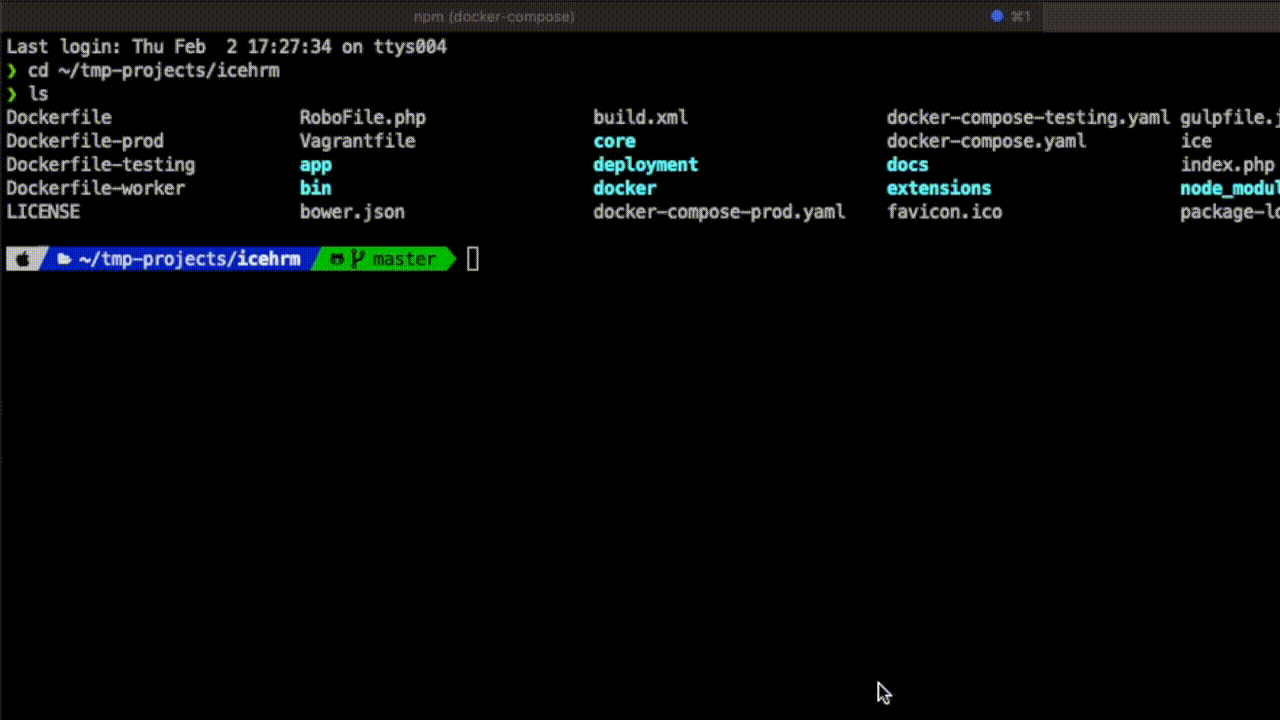
Task: Click the folder icon before the prompt path
Action: tap(64, 258)
